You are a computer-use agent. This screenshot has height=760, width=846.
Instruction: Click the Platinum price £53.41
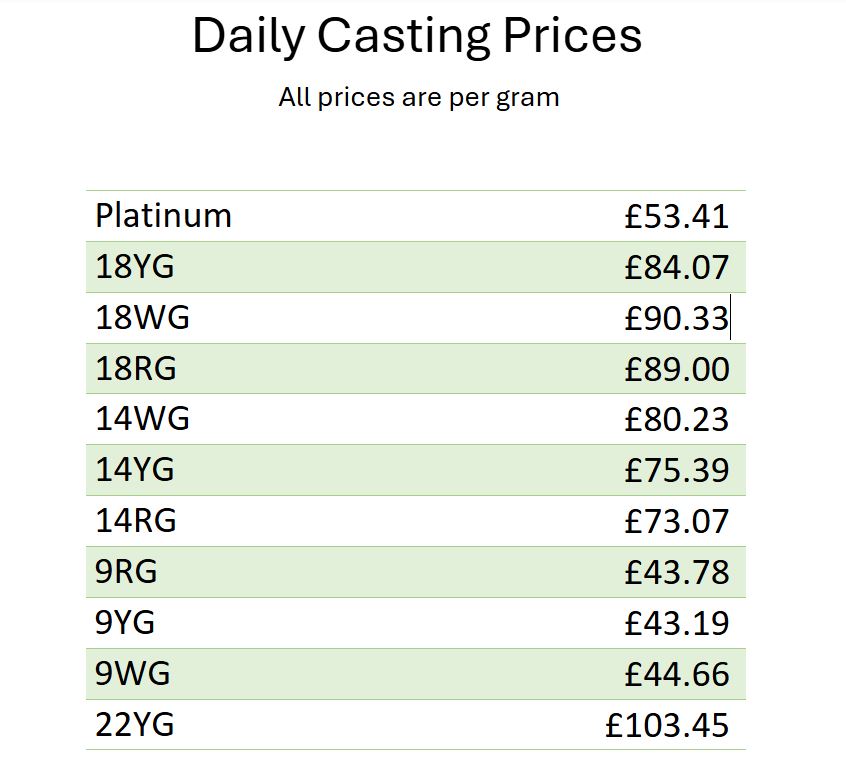click(x=677, y=217)
